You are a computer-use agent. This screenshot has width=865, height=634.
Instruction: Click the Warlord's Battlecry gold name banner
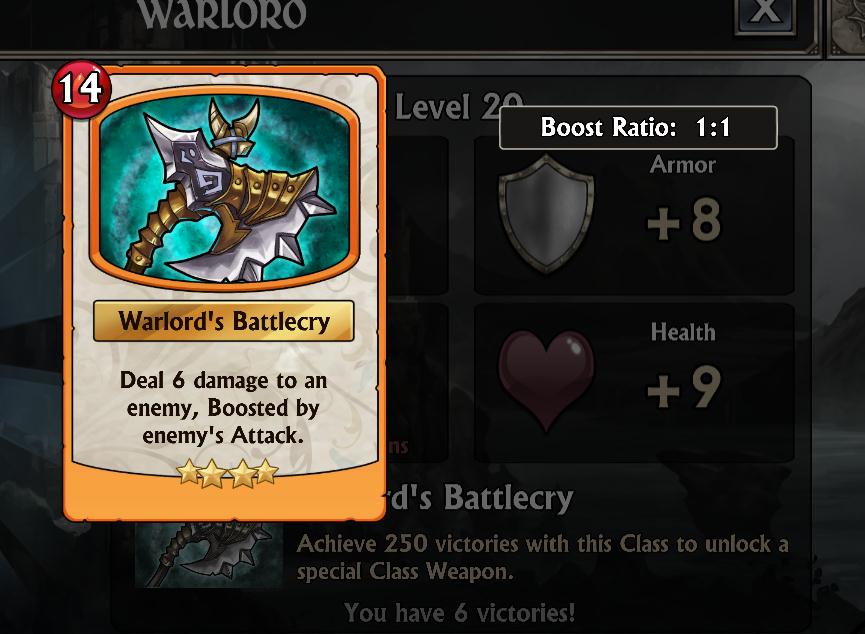(223, 321)
